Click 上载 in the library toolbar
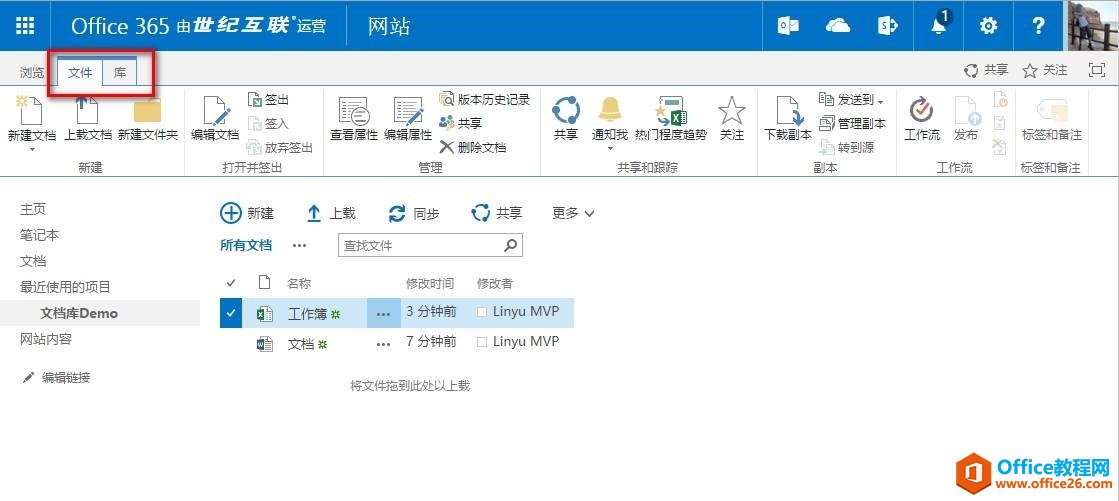The width and height of the screenshot is (1119, 501). 331,213
